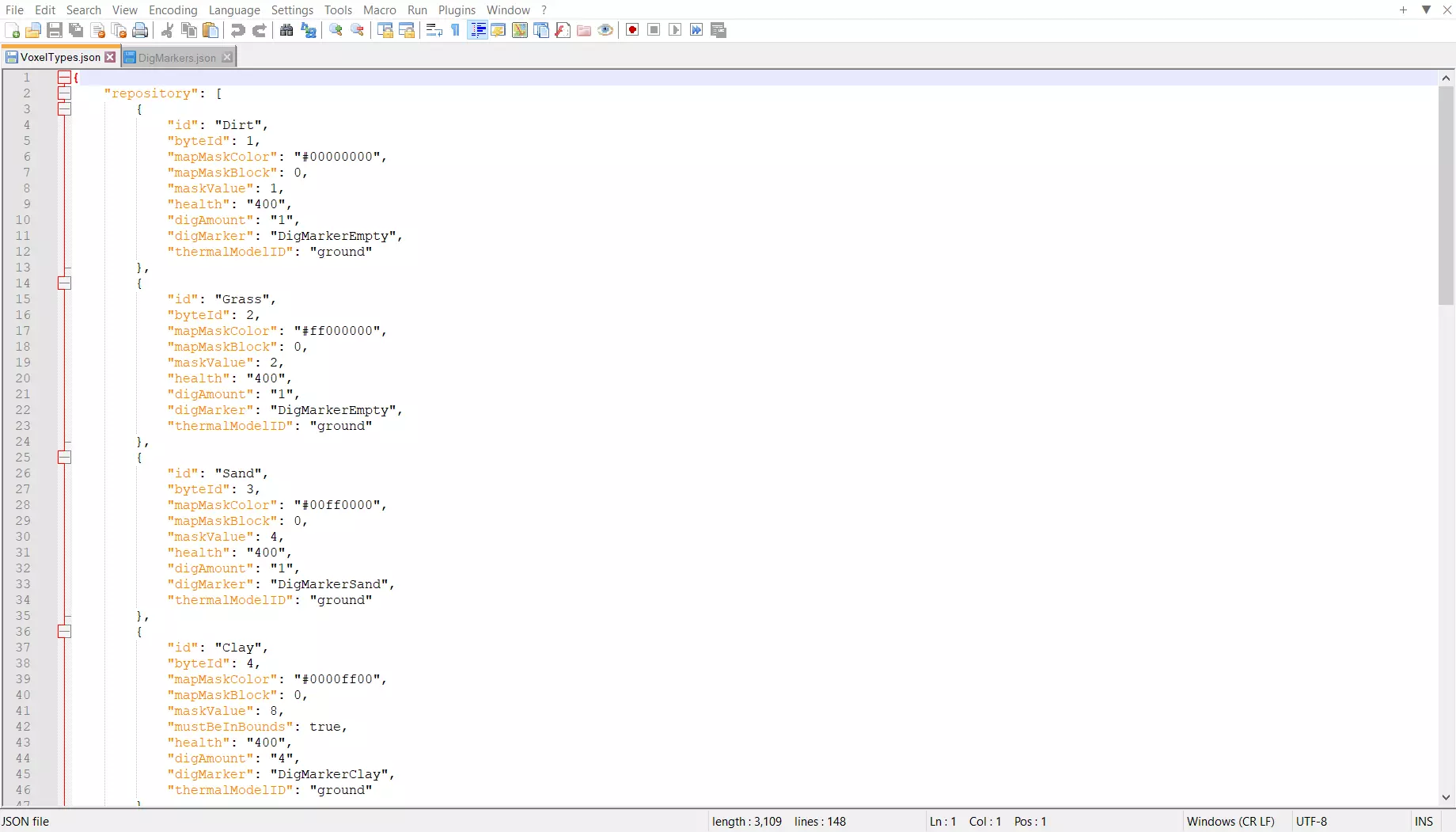
Task: Run macro multiple times
Action: tap(696, 30)
